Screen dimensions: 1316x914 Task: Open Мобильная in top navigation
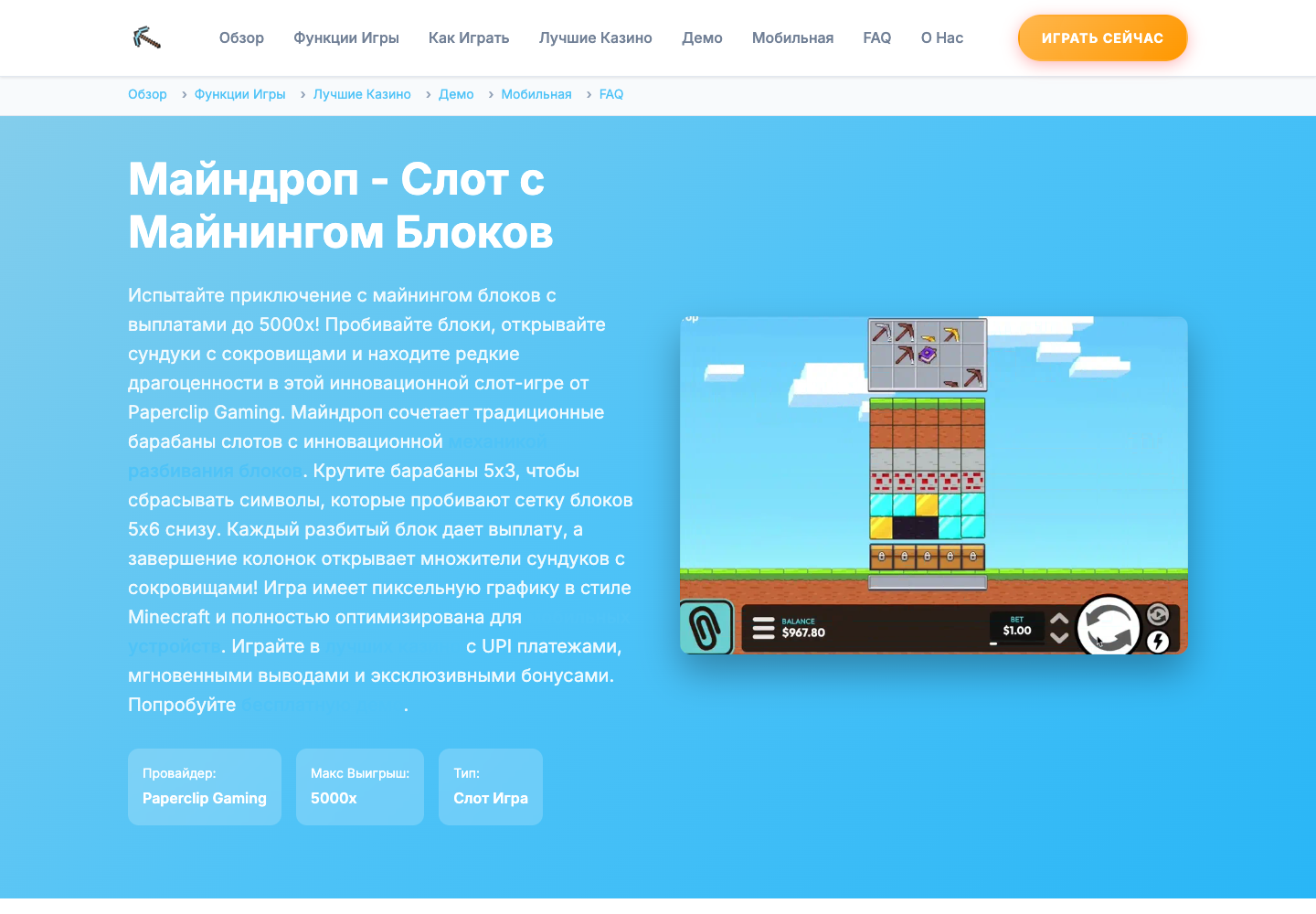(792, 37)
